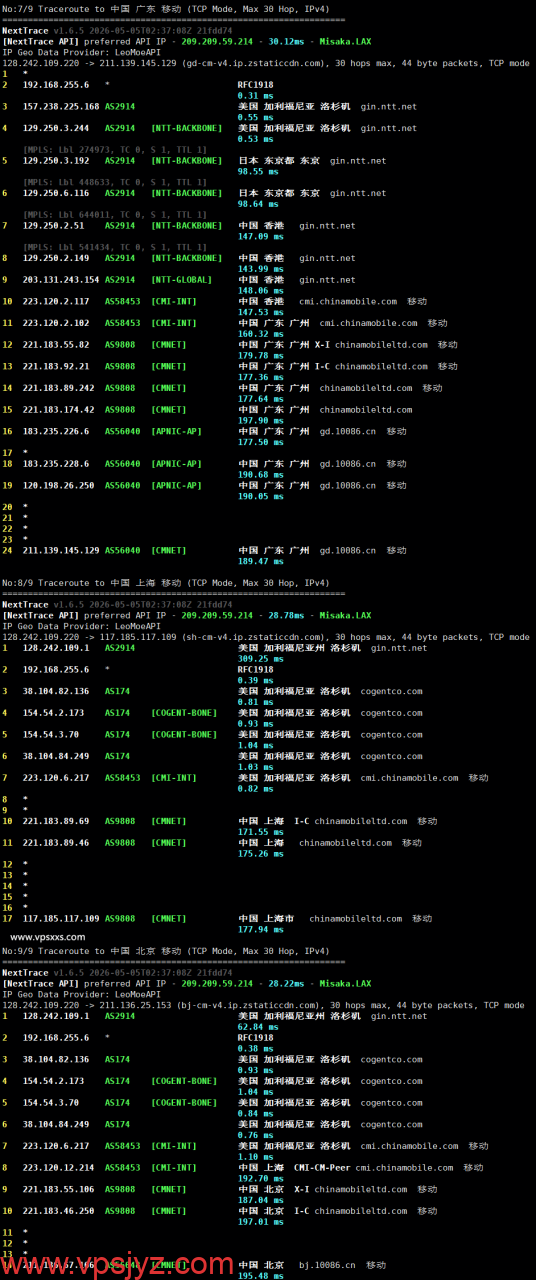536x1280 pixels.
Task: Click IP address 120.198.26.250 in hop 19
Action: tap(59, 485)
